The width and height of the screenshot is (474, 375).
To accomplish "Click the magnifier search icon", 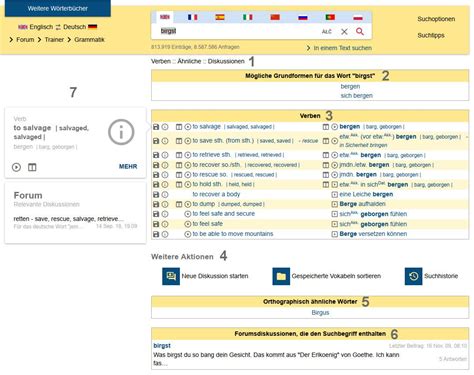I will (x=360, y=31).
